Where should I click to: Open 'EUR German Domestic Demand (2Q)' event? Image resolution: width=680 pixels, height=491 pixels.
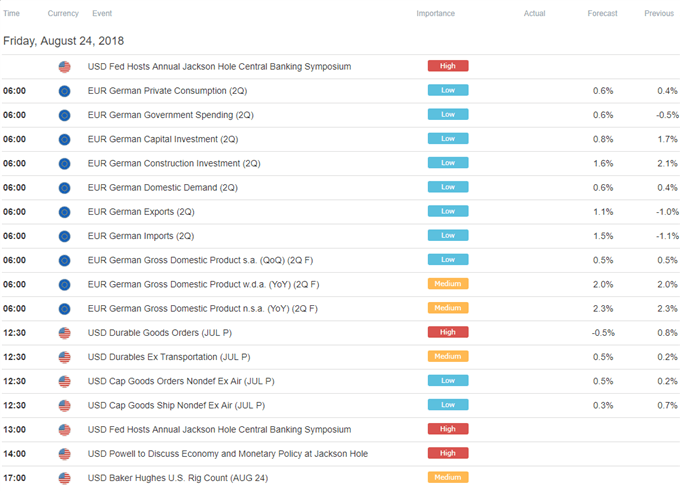(x=163, y=188)
